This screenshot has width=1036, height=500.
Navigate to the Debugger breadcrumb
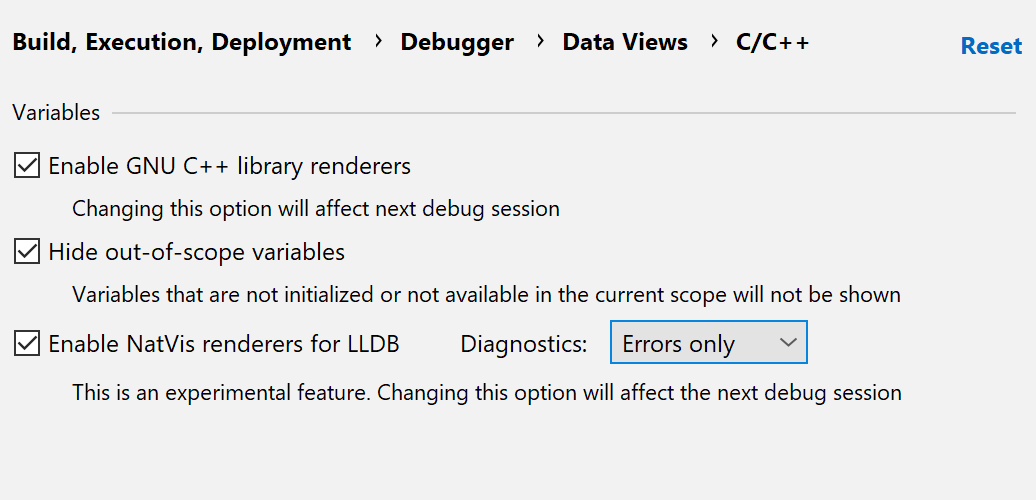457,42
